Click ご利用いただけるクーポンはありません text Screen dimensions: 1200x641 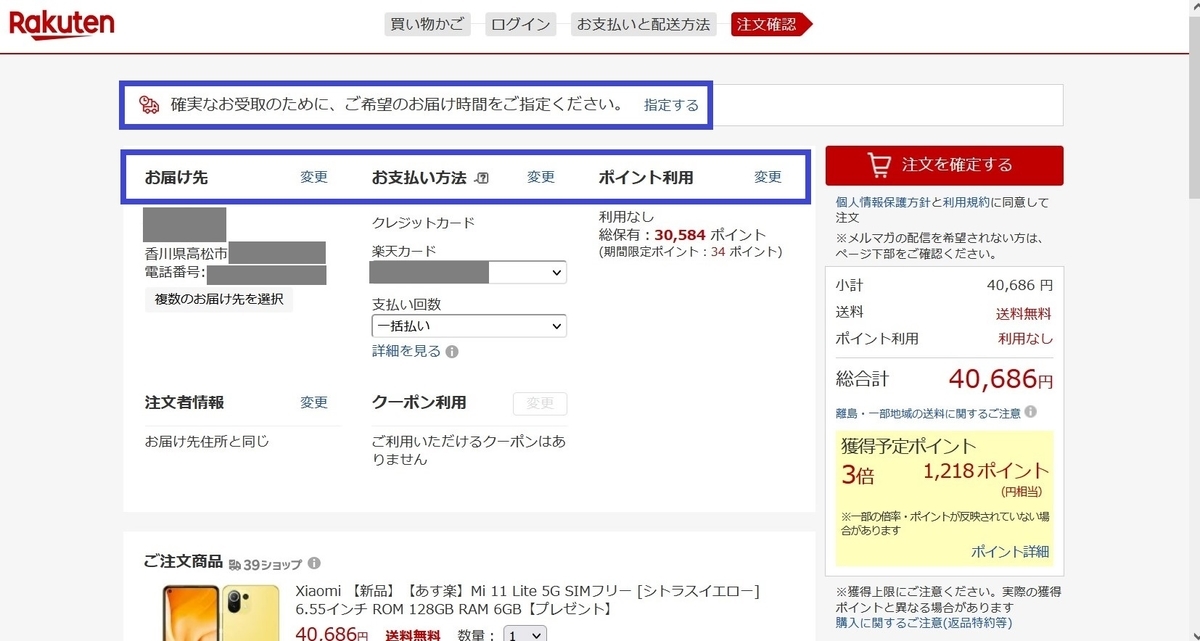468,450
